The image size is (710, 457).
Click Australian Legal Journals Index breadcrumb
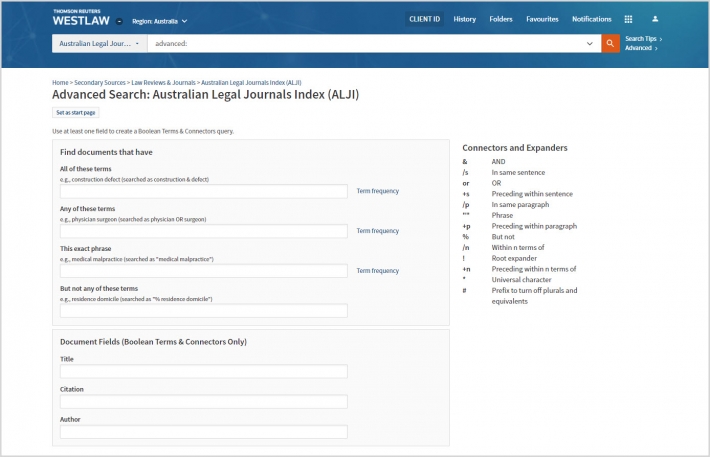point(251,82)
